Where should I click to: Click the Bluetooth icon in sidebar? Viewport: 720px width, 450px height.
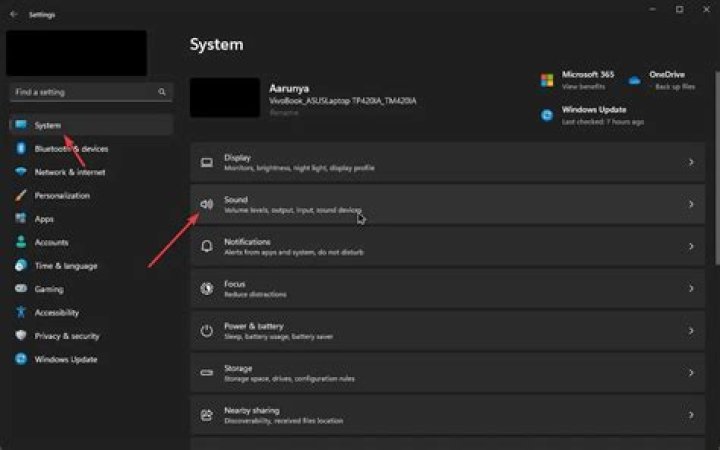click(x=21, y=148)
